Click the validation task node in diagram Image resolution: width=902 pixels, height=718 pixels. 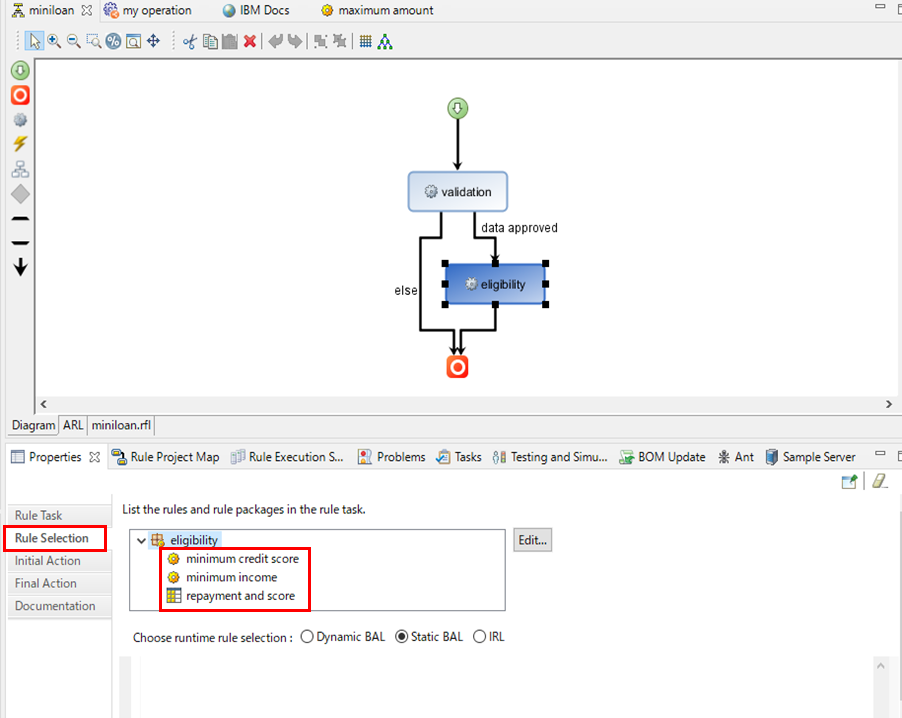point(458,192)
